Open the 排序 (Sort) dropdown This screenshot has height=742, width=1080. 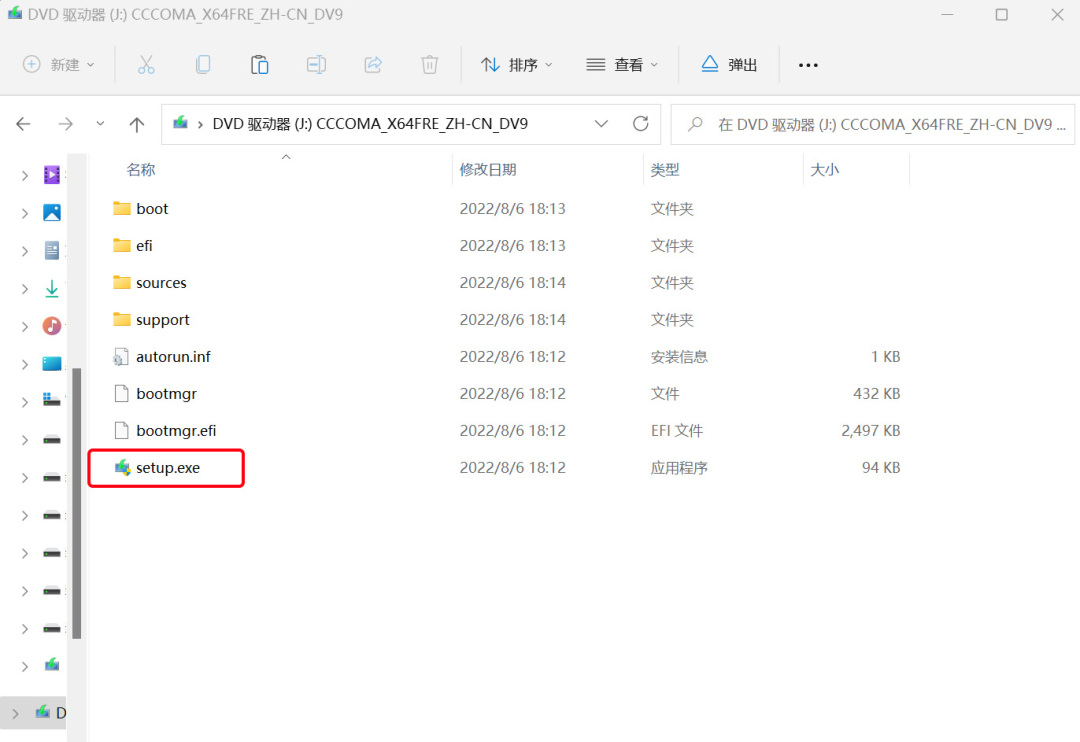pyautogui.click(x=518, y=64)
